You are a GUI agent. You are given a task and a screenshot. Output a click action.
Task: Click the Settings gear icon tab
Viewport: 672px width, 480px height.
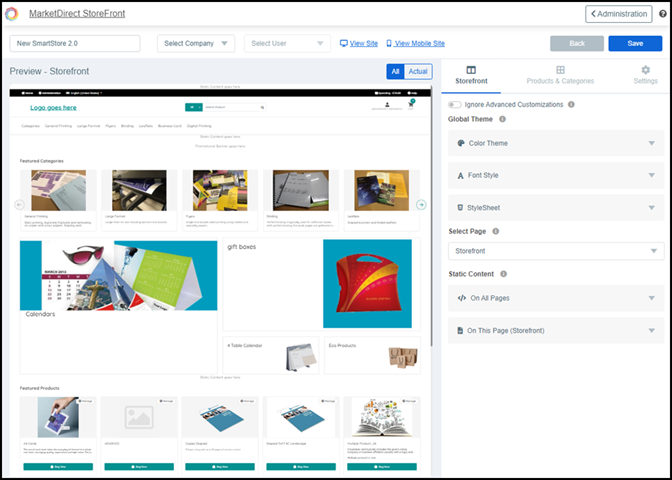click(x=645, y=75)
